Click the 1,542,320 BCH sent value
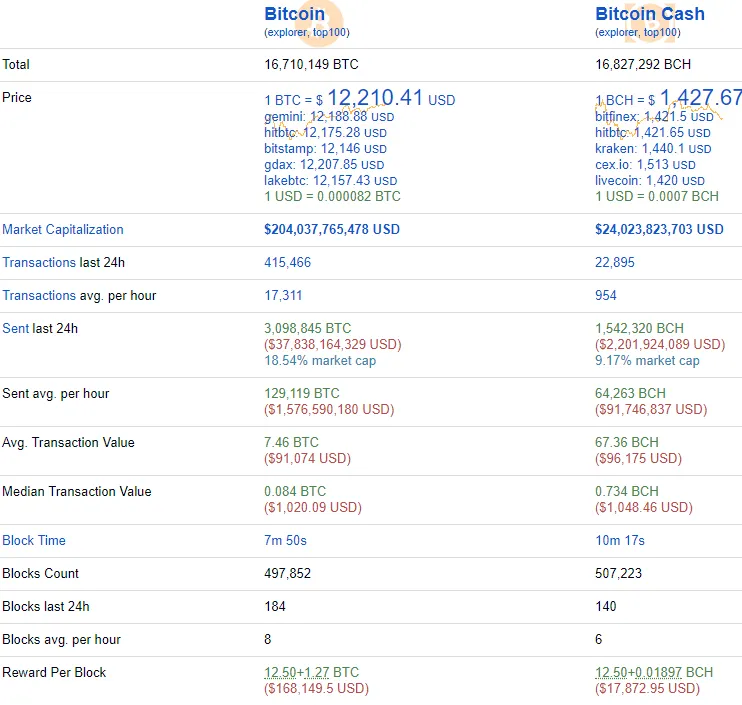Viewport: 742px width, 705px height. [639, 328]
